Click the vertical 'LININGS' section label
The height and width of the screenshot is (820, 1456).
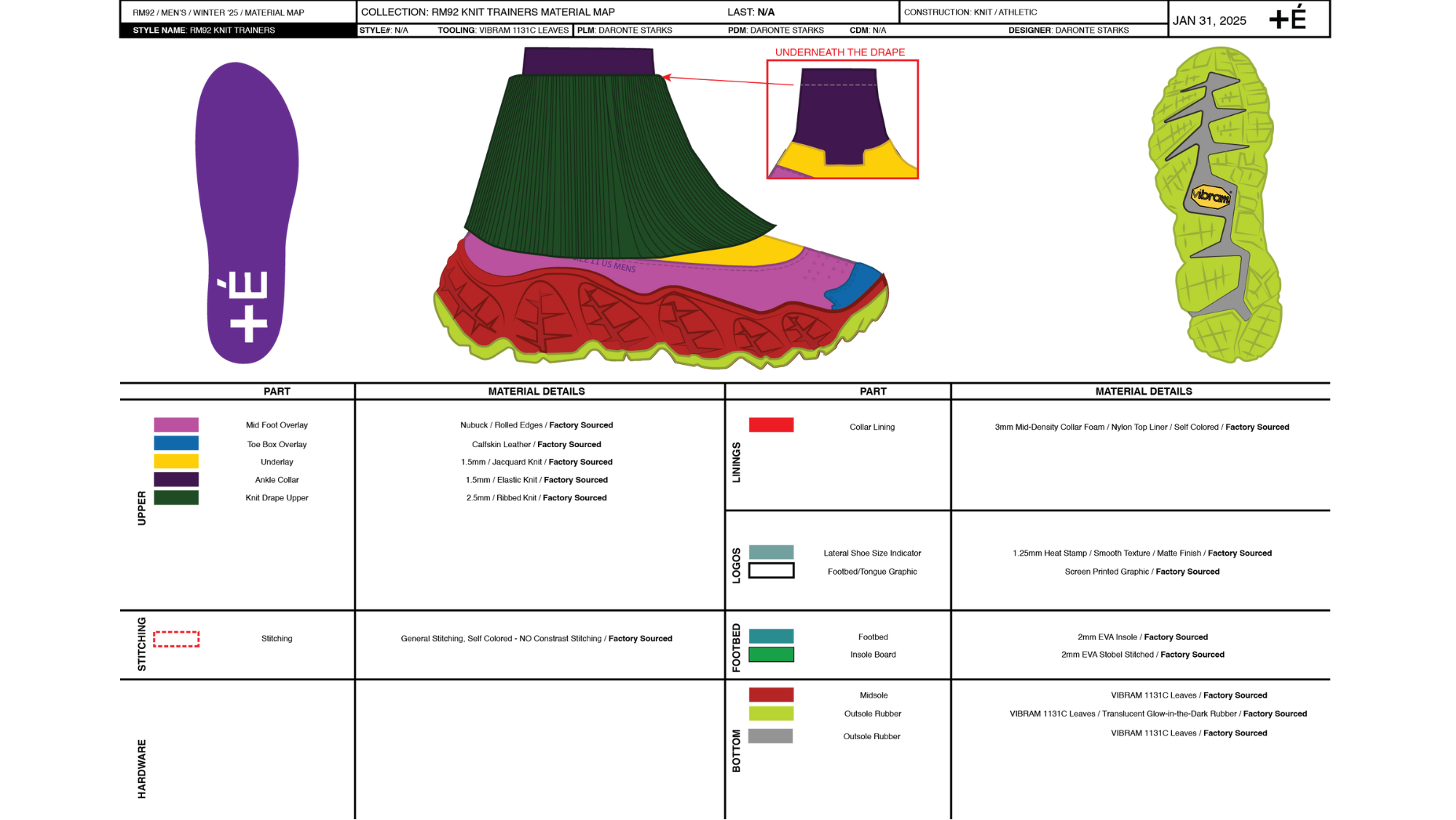[737, 462]
